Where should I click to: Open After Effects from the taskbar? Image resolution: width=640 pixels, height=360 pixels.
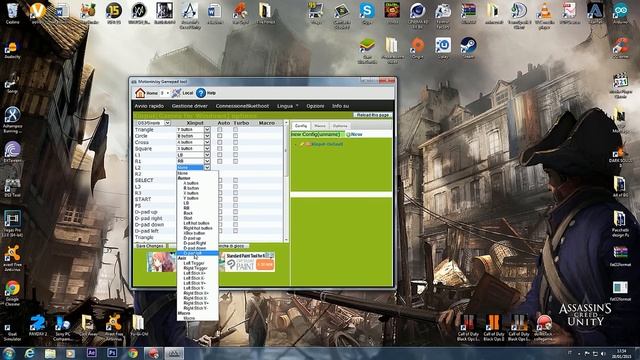tap(91, 353)
